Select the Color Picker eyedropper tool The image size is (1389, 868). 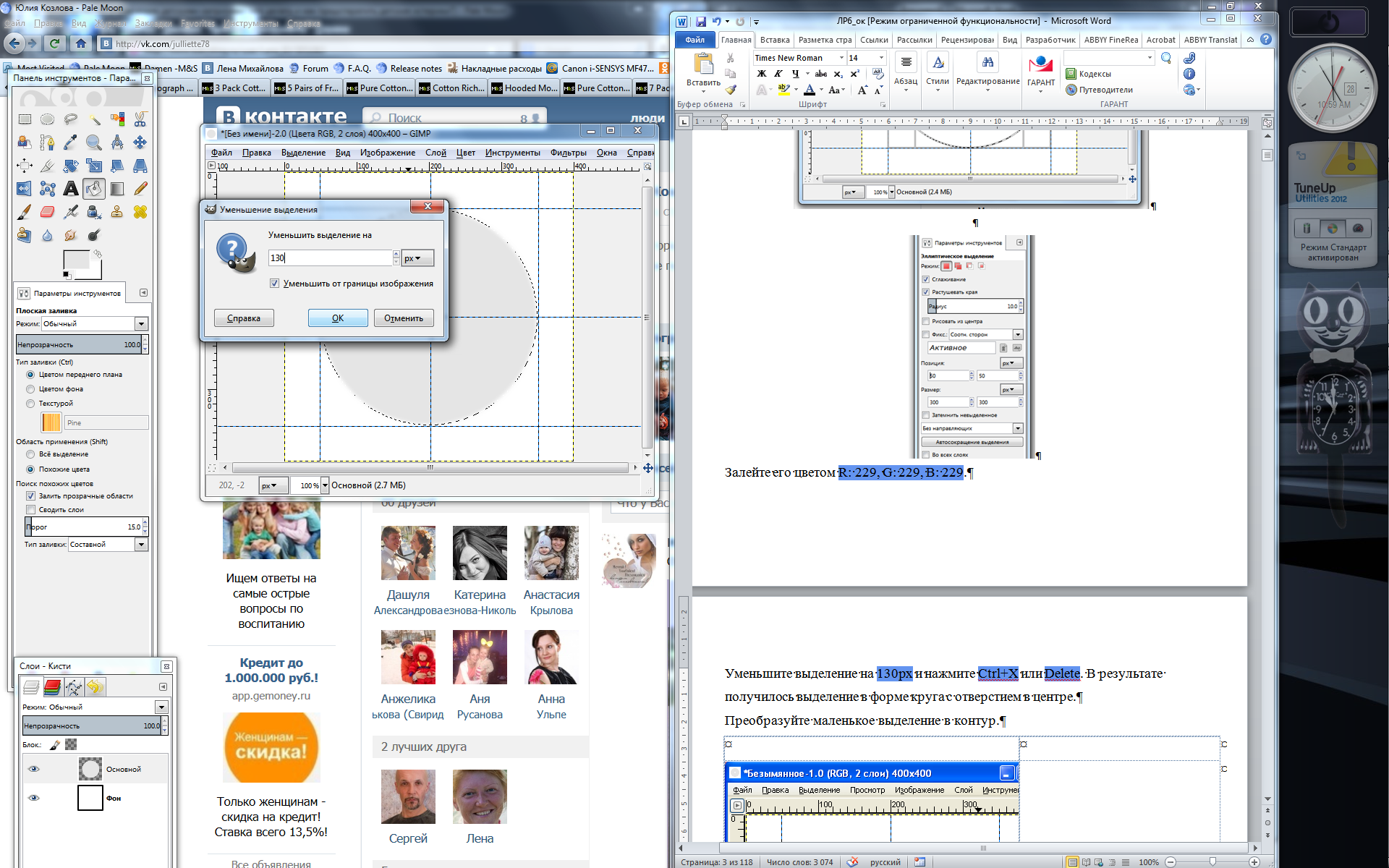tap(71, 142)
